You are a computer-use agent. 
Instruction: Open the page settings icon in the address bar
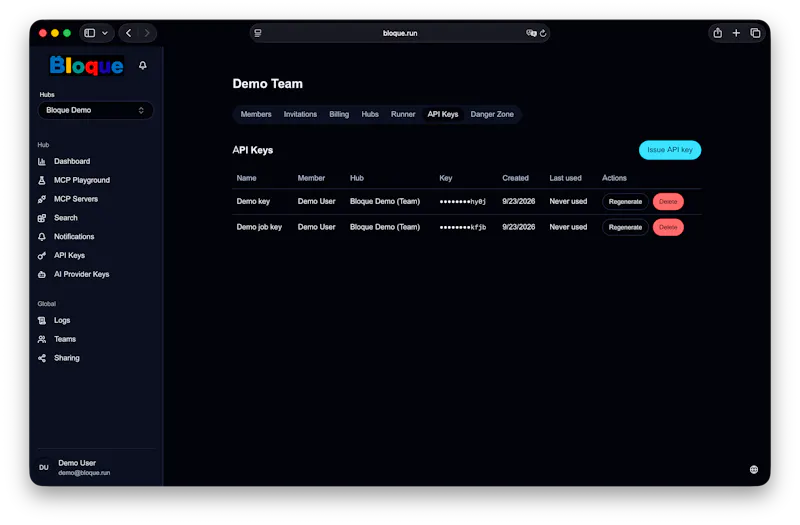tap(258, 33)
